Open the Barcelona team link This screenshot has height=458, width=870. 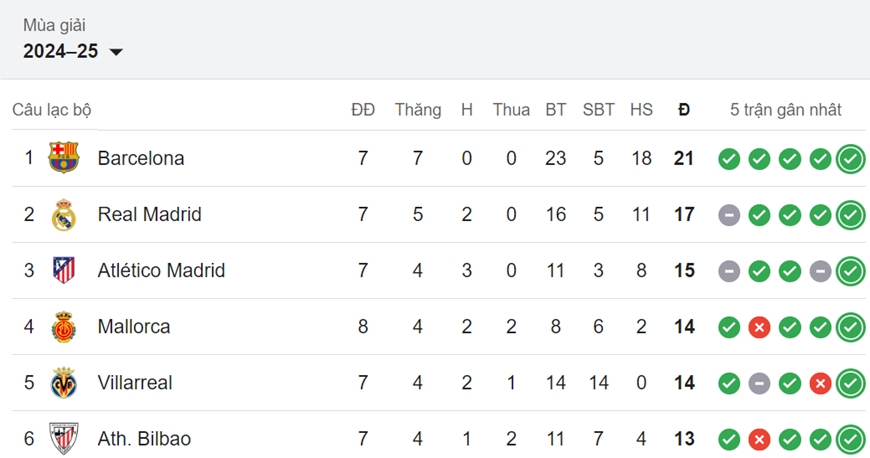141,158
